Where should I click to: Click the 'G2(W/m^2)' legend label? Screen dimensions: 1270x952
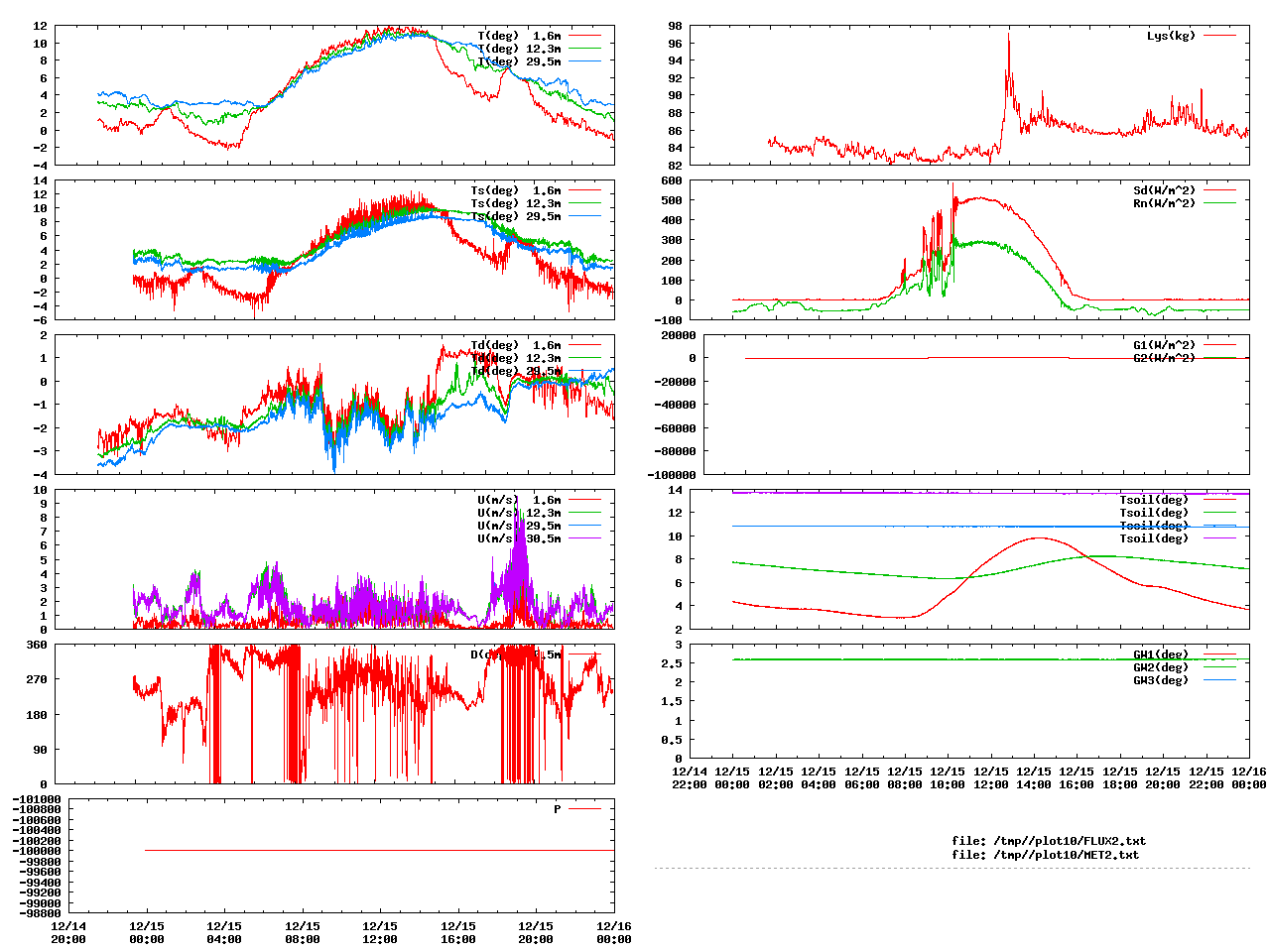1164,358
